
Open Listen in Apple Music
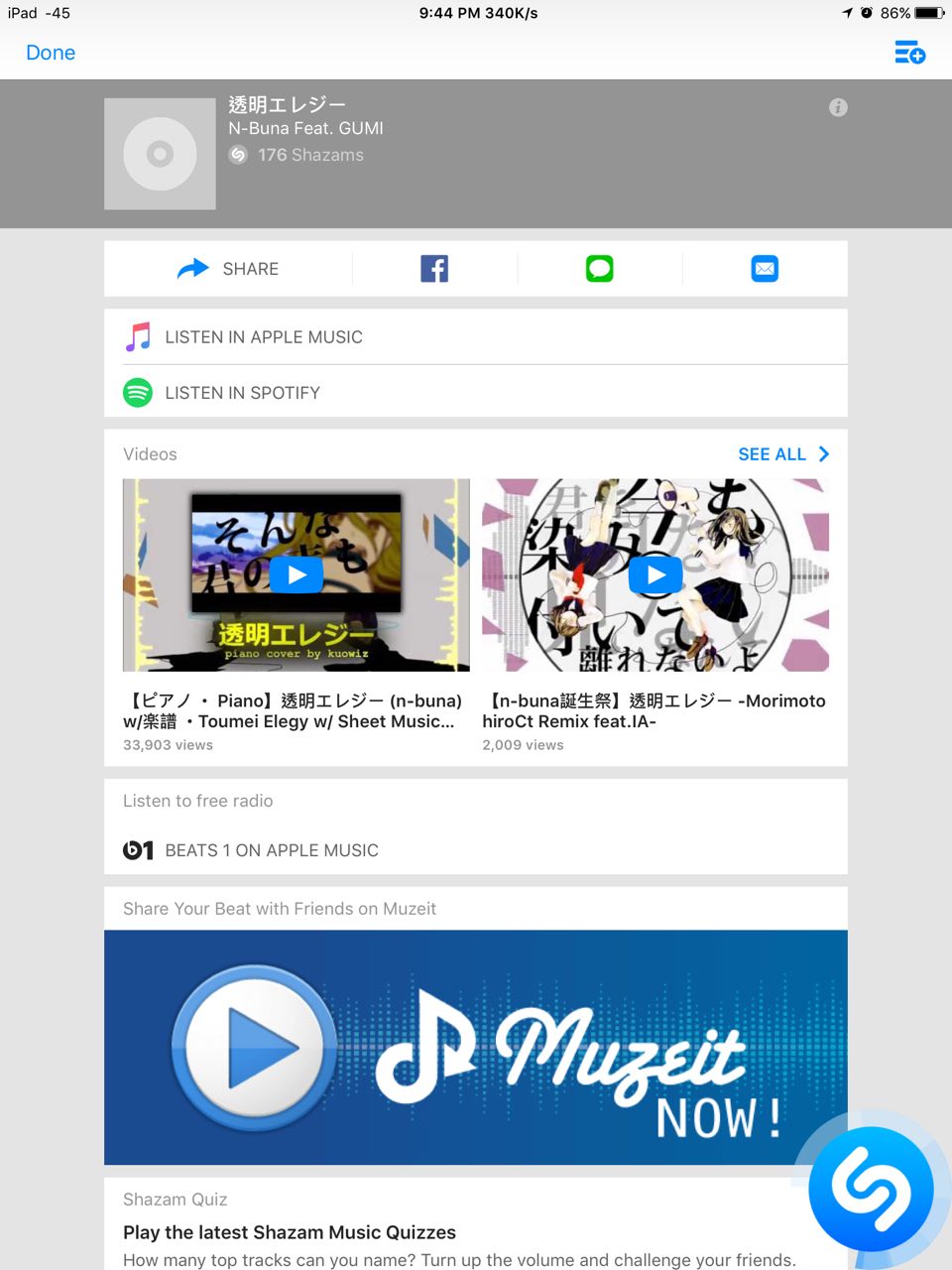coord(476,337)
